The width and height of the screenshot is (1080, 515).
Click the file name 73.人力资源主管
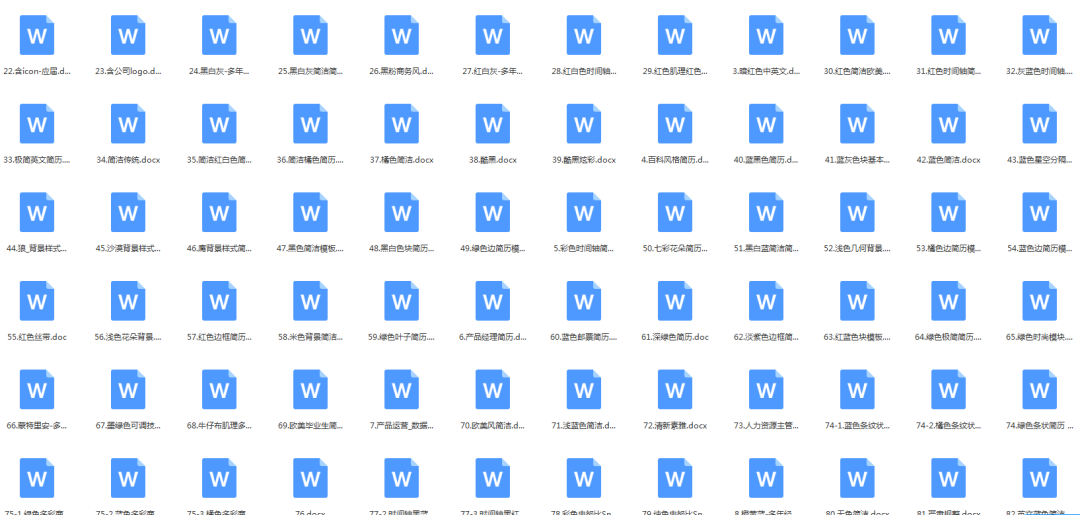[x=767, y=425]
